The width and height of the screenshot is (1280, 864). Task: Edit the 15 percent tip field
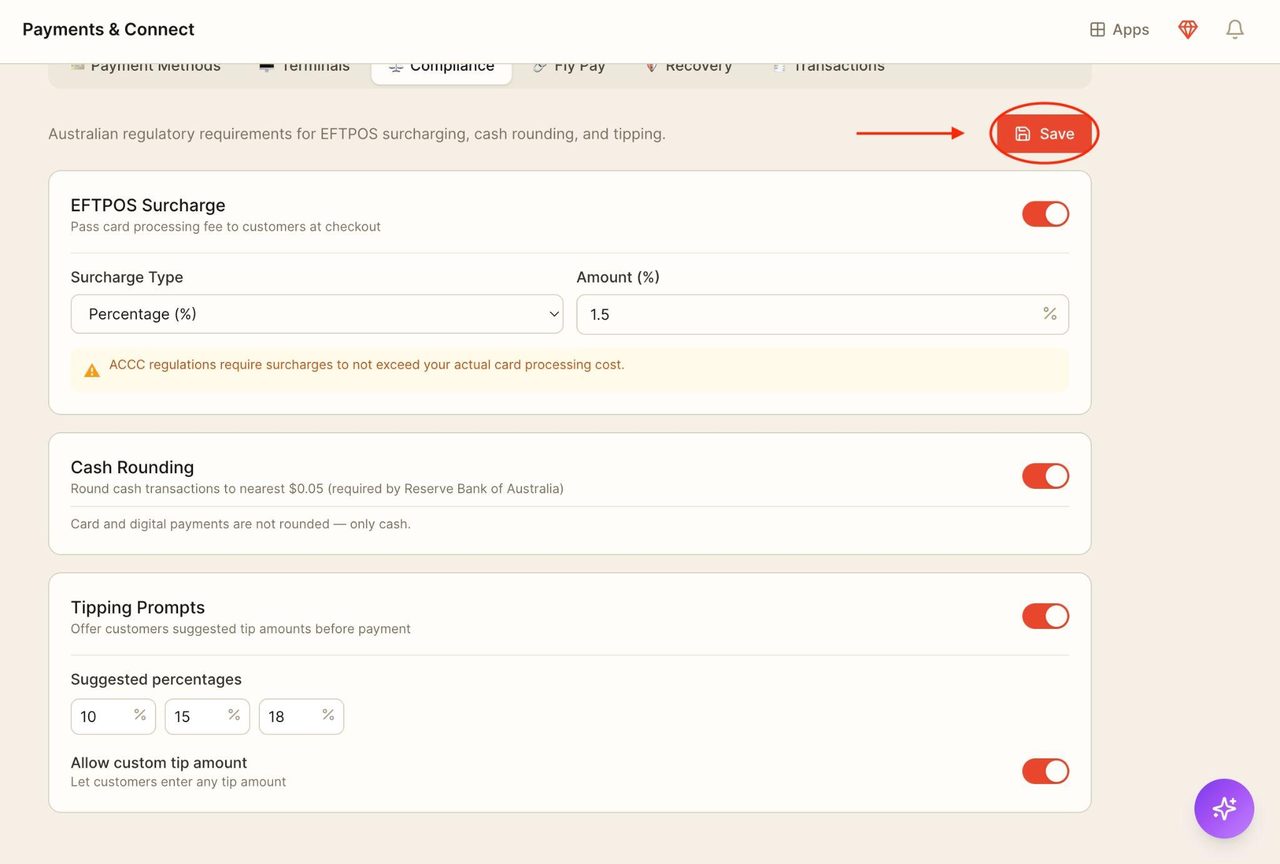[207, 716]
